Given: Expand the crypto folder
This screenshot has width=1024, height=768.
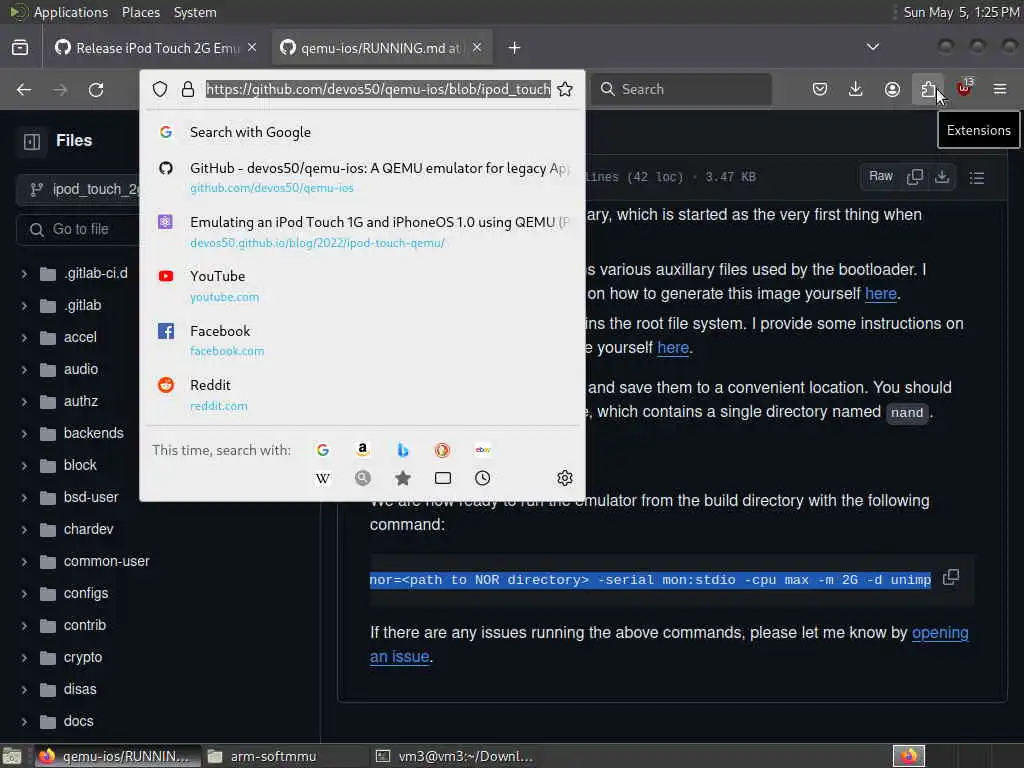Looking at the screenshot, I should tap(24, 658).
